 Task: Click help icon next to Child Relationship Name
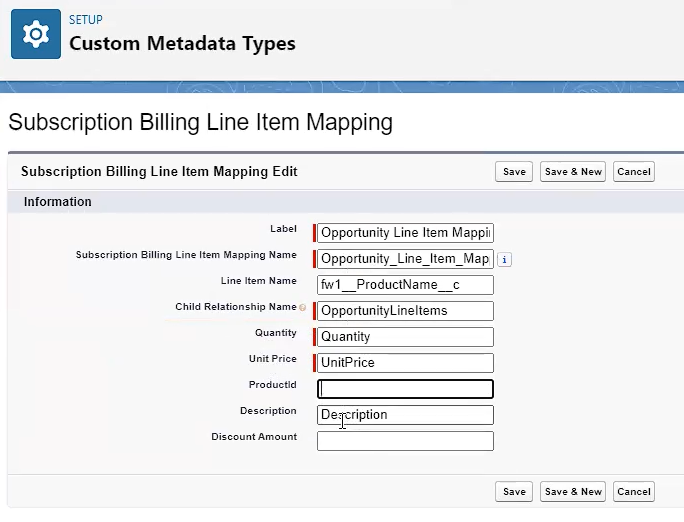pos(302,307)
